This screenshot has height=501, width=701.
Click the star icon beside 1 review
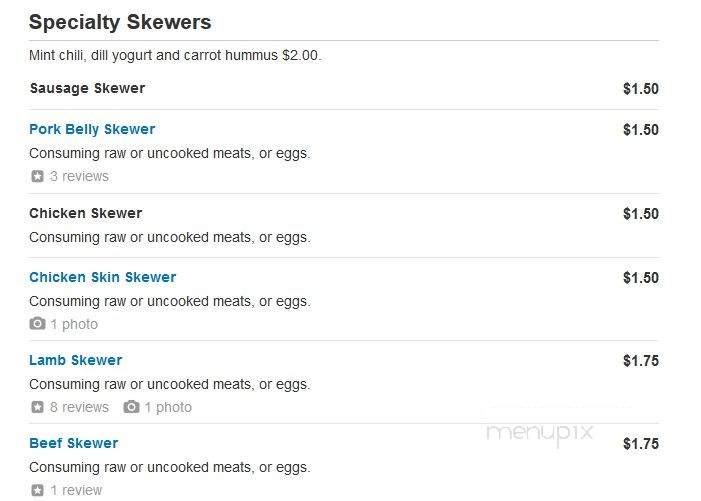point(38,490)
